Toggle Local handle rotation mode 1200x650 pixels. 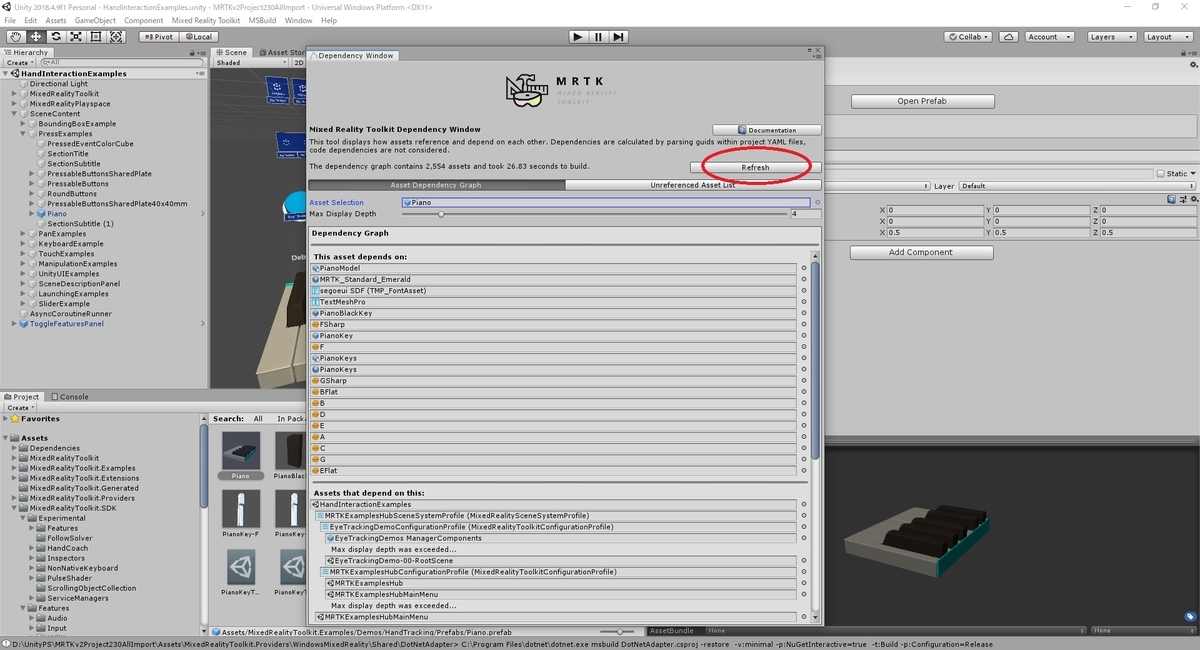[198, 37]
